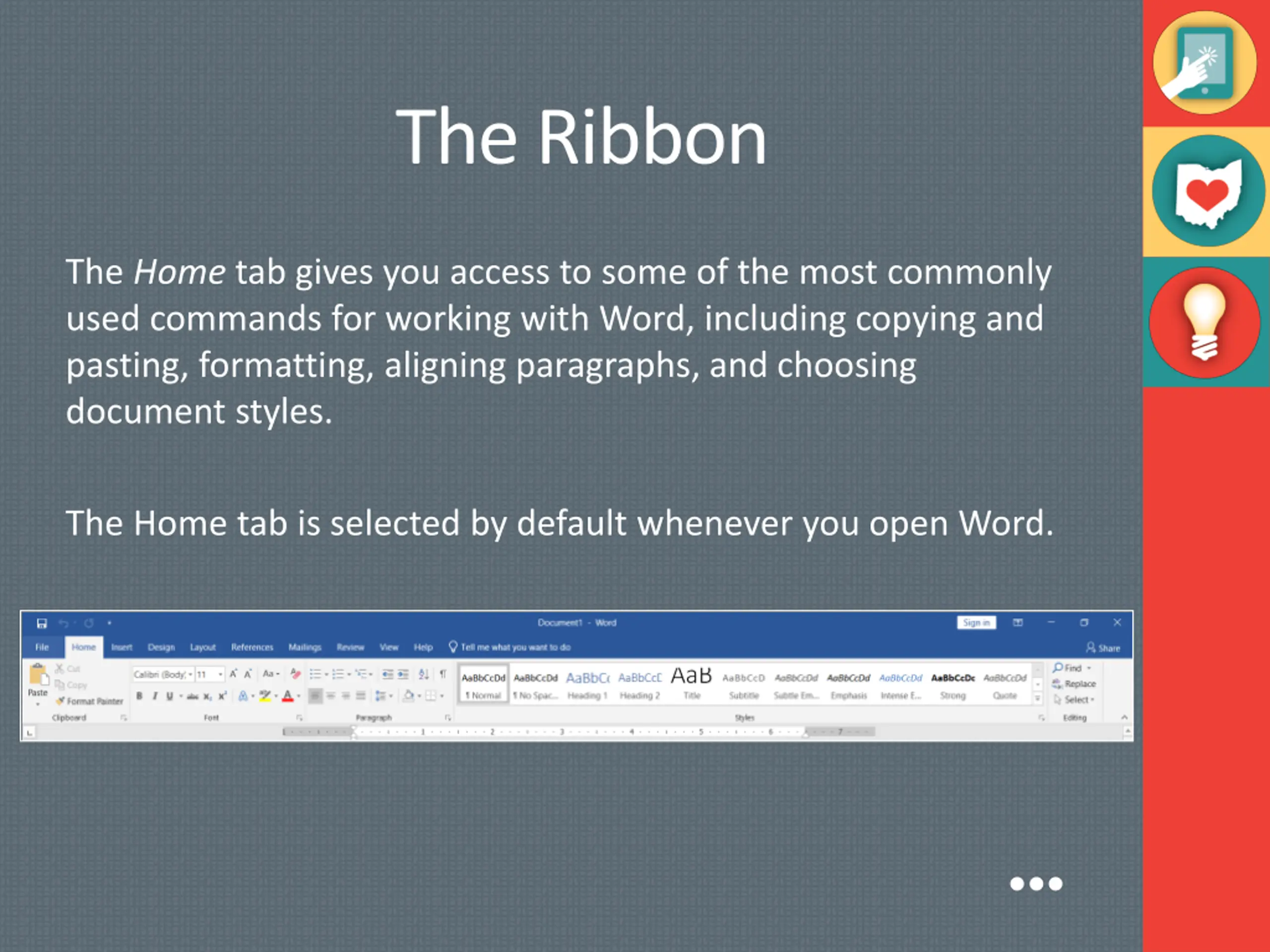Expand the Styles gallery more arrow
The height and width of the screenshot is (952, 1270).
click(x=1037, y=698)
